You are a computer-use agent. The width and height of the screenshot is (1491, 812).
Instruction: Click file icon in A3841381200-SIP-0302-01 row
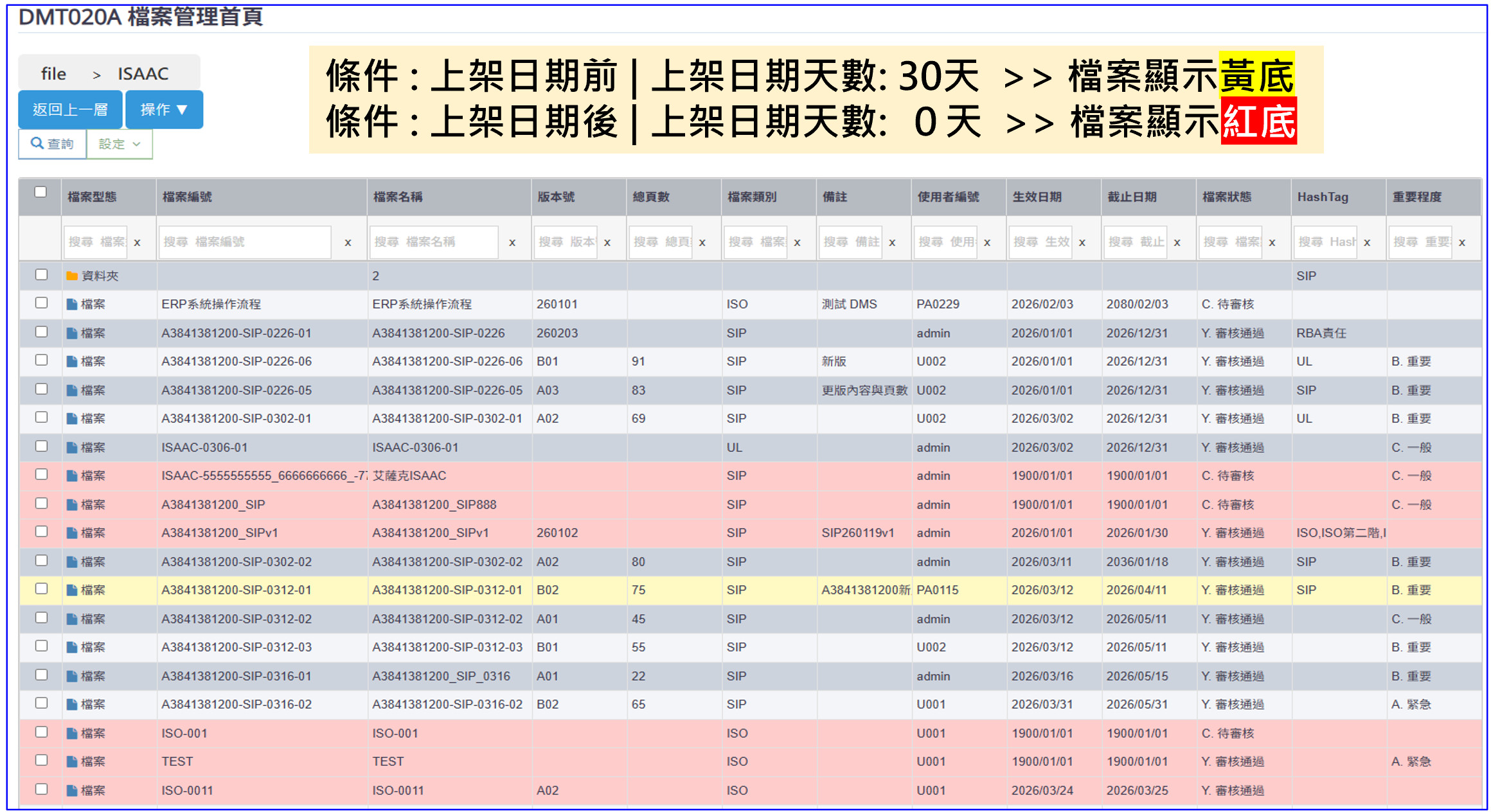(72, 419)
